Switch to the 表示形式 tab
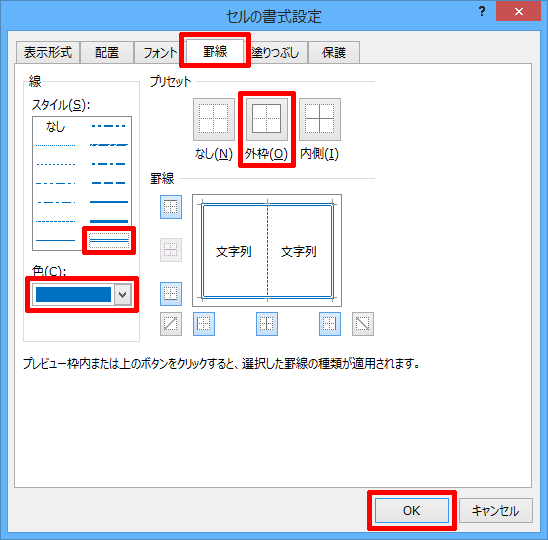This screenshot has width=548, height=540. [x=48, y=52]
